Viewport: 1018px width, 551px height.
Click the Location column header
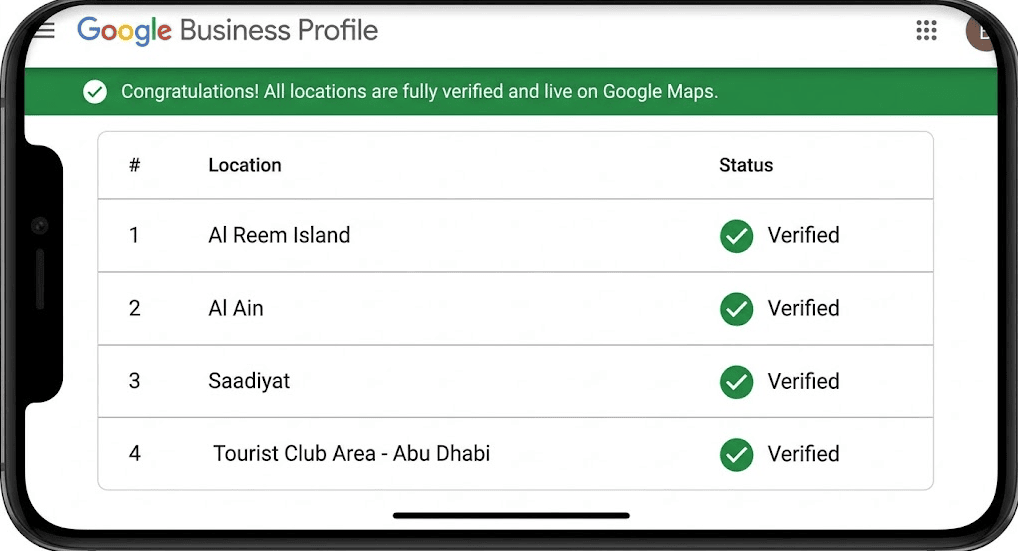pyautogui.click(x=245, y=165)
